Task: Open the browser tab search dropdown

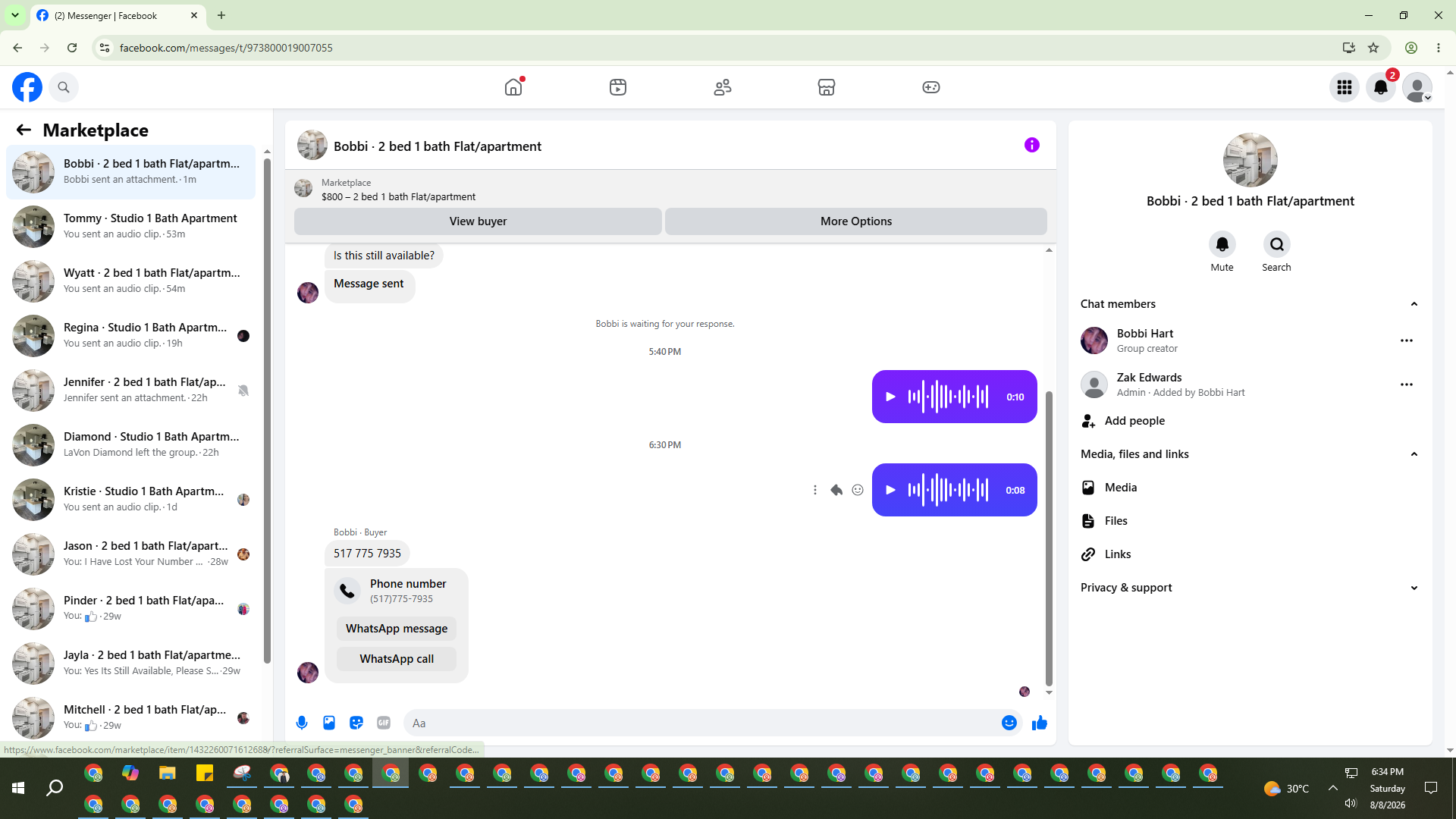Action: [15, 15]
